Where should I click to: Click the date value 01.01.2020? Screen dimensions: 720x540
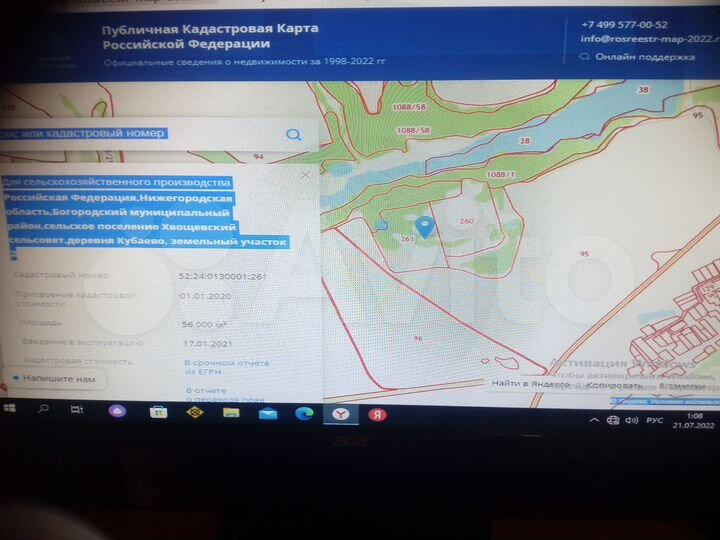coord(205,296)
